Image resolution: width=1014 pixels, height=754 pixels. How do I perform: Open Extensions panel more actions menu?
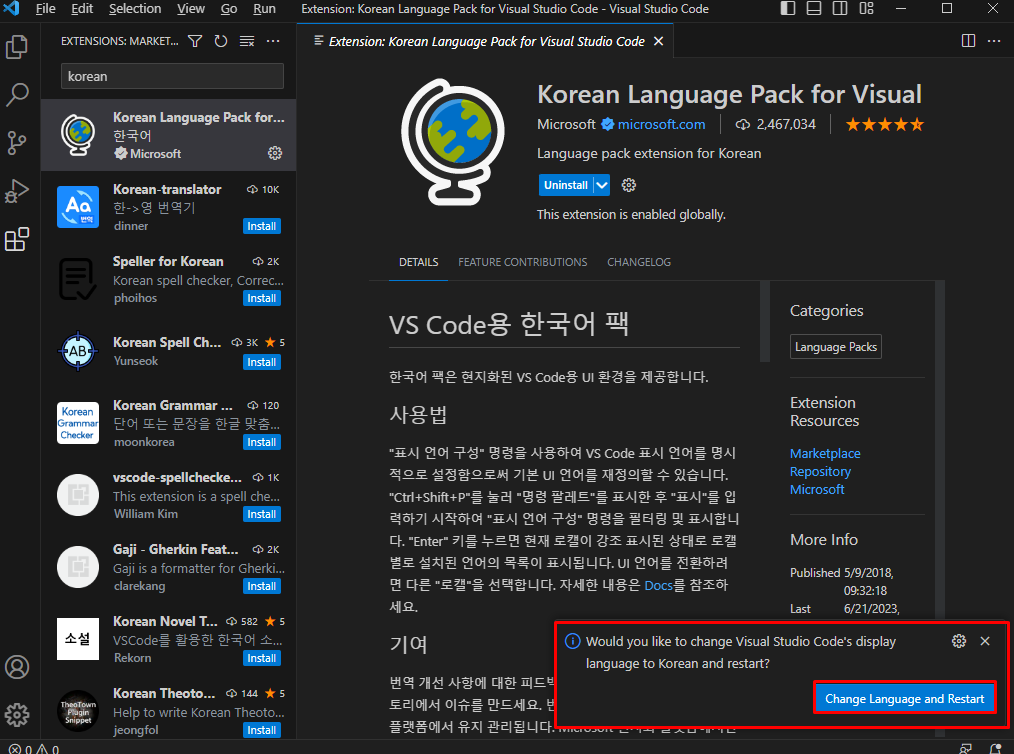click(x=274, y=41)
